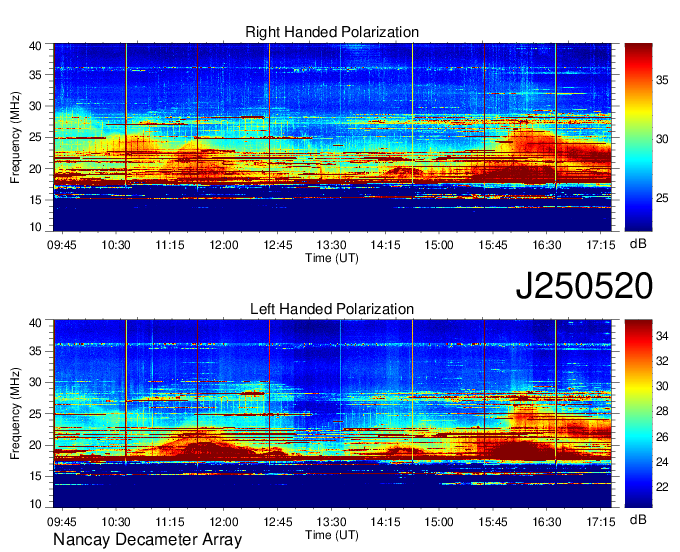Click "14:15" tick on left-handed plot time axis
The image size is (680, 552).
[386, 522]
